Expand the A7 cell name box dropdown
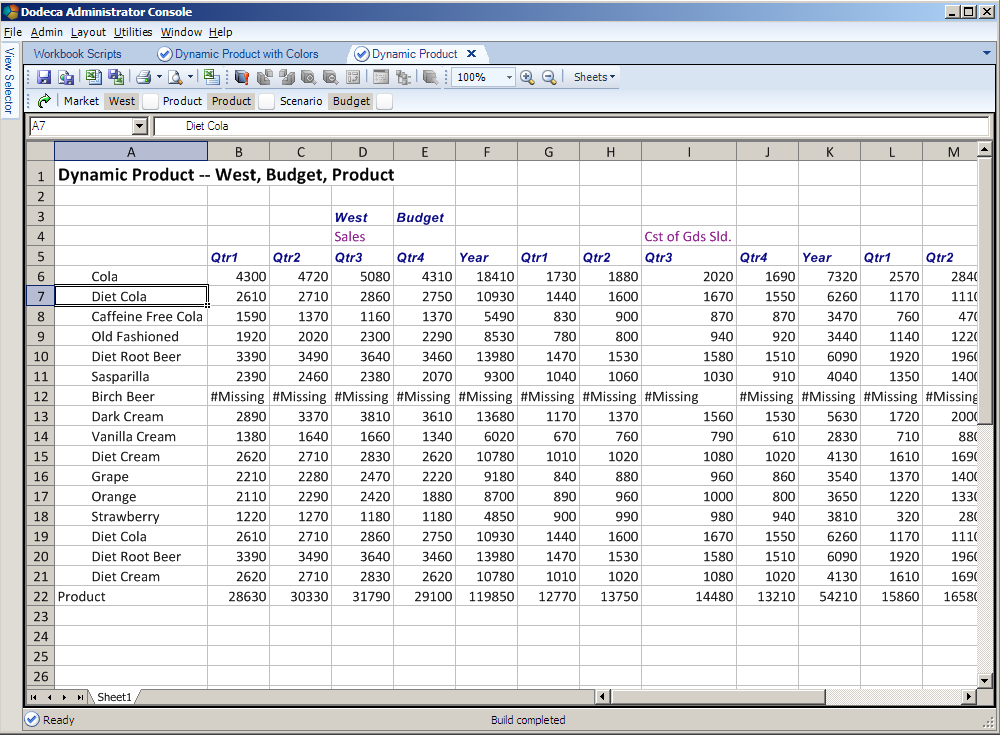Image resolution: width=1000 pixels, height=735 pixels. [139, 126]
